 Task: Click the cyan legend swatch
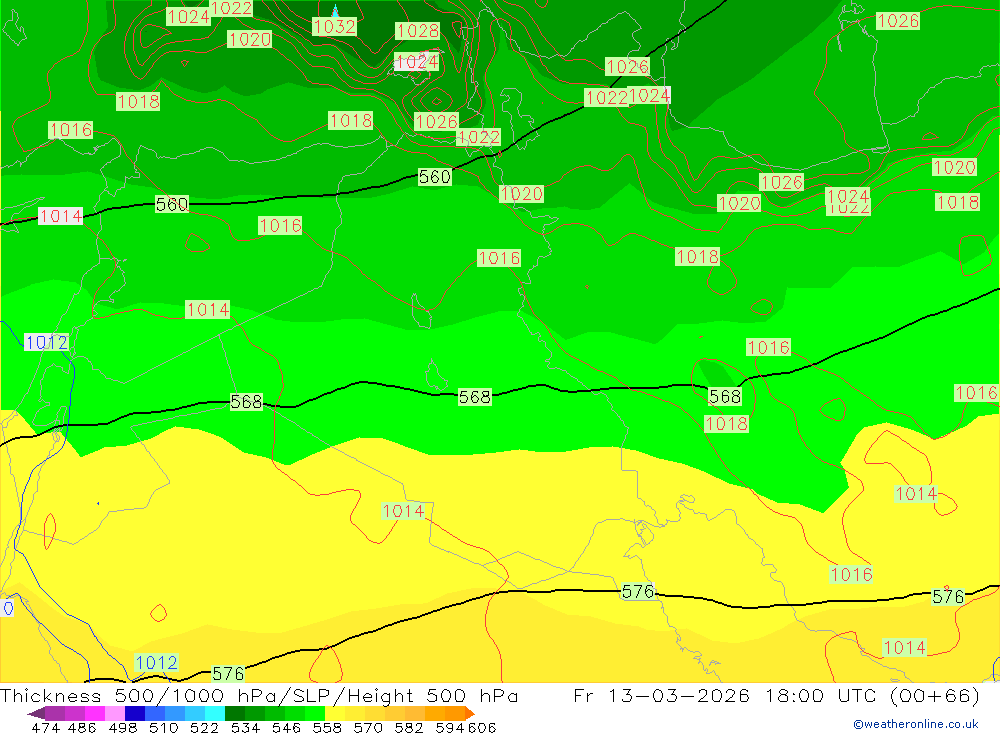[x=215, y=713]
